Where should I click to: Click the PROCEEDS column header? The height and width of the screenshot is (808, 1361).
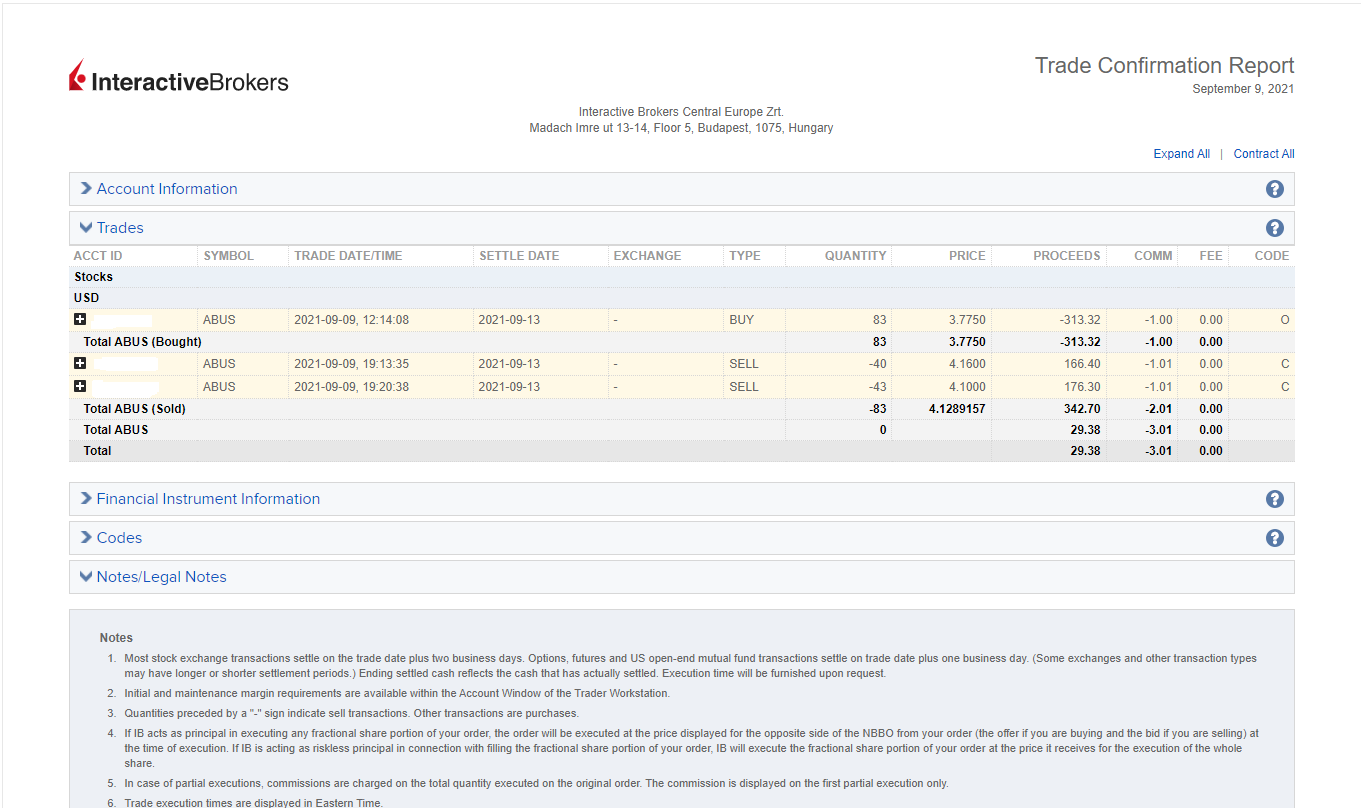click(1067, 256)
